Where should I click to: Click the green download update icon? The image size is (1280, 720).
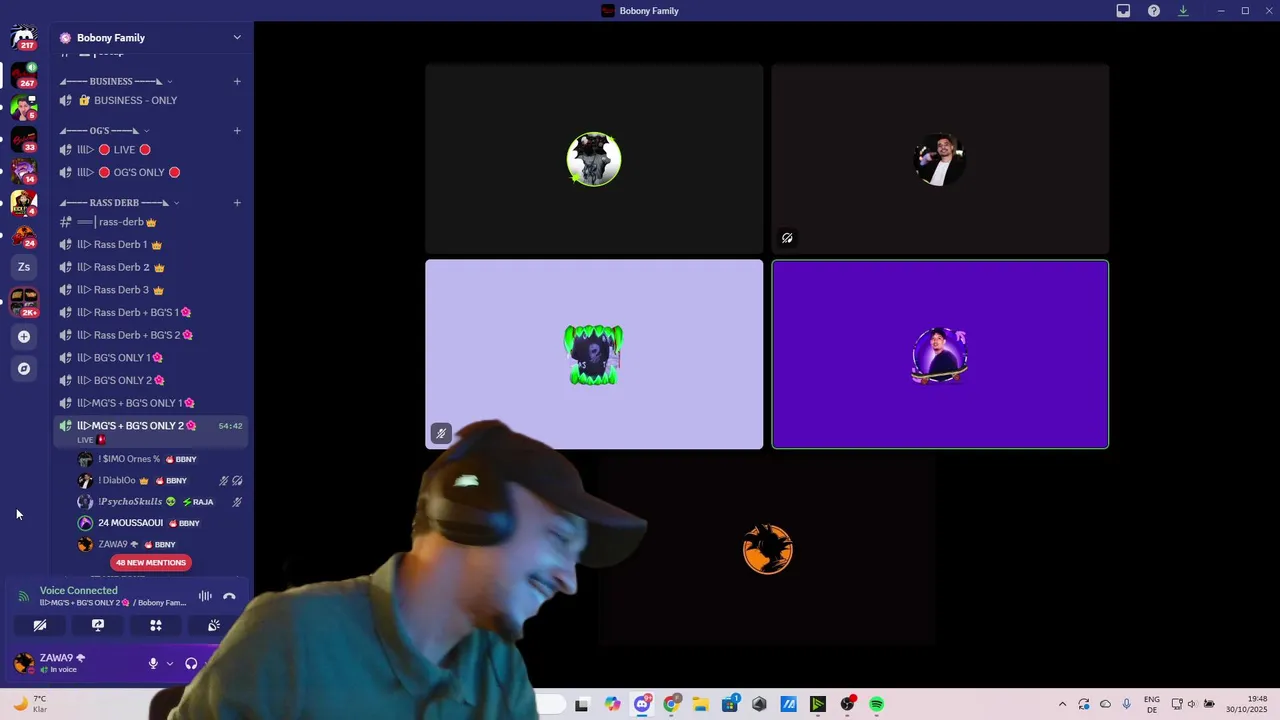1183,11
